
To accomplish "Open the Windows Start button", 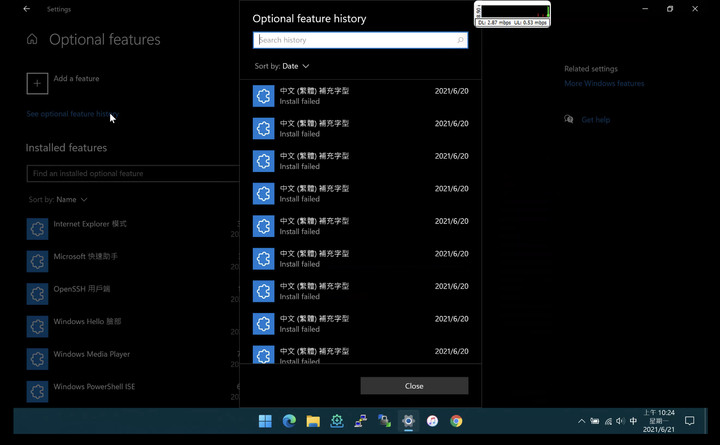I will click(x=265, y=421).
